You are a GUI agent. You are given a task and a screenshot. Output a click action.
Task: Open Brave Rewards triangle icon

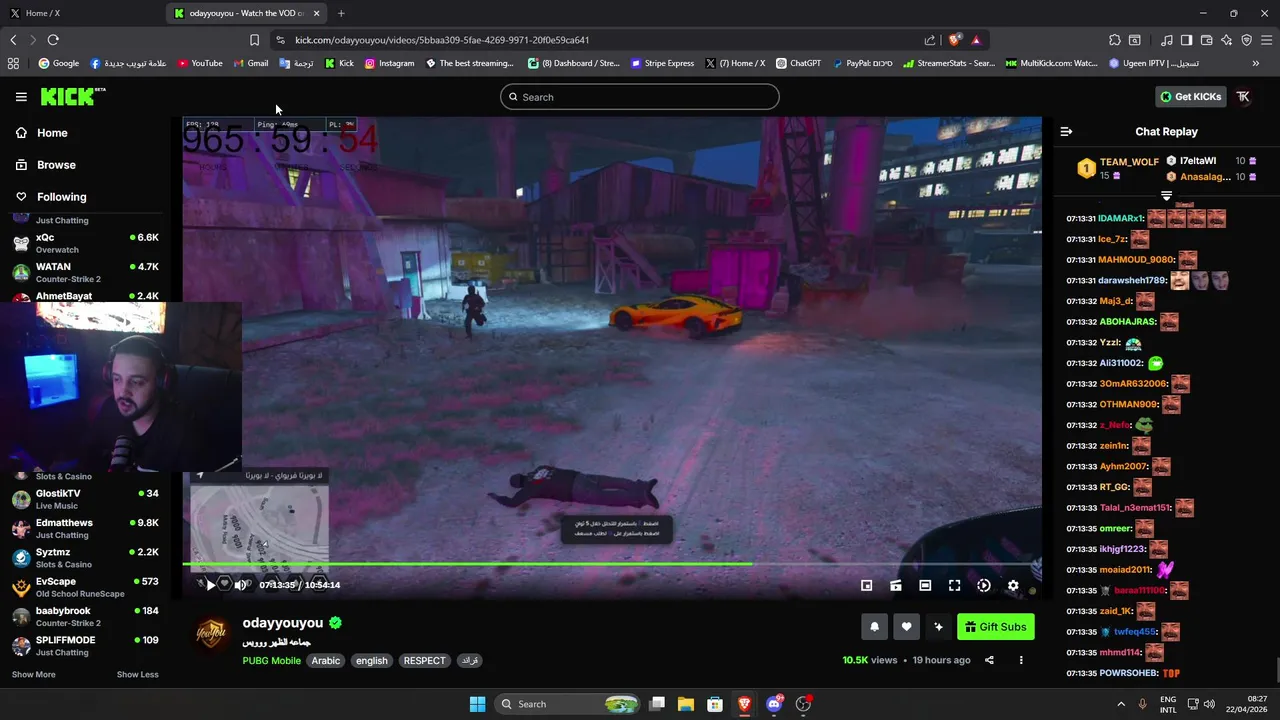click(976, 40)
